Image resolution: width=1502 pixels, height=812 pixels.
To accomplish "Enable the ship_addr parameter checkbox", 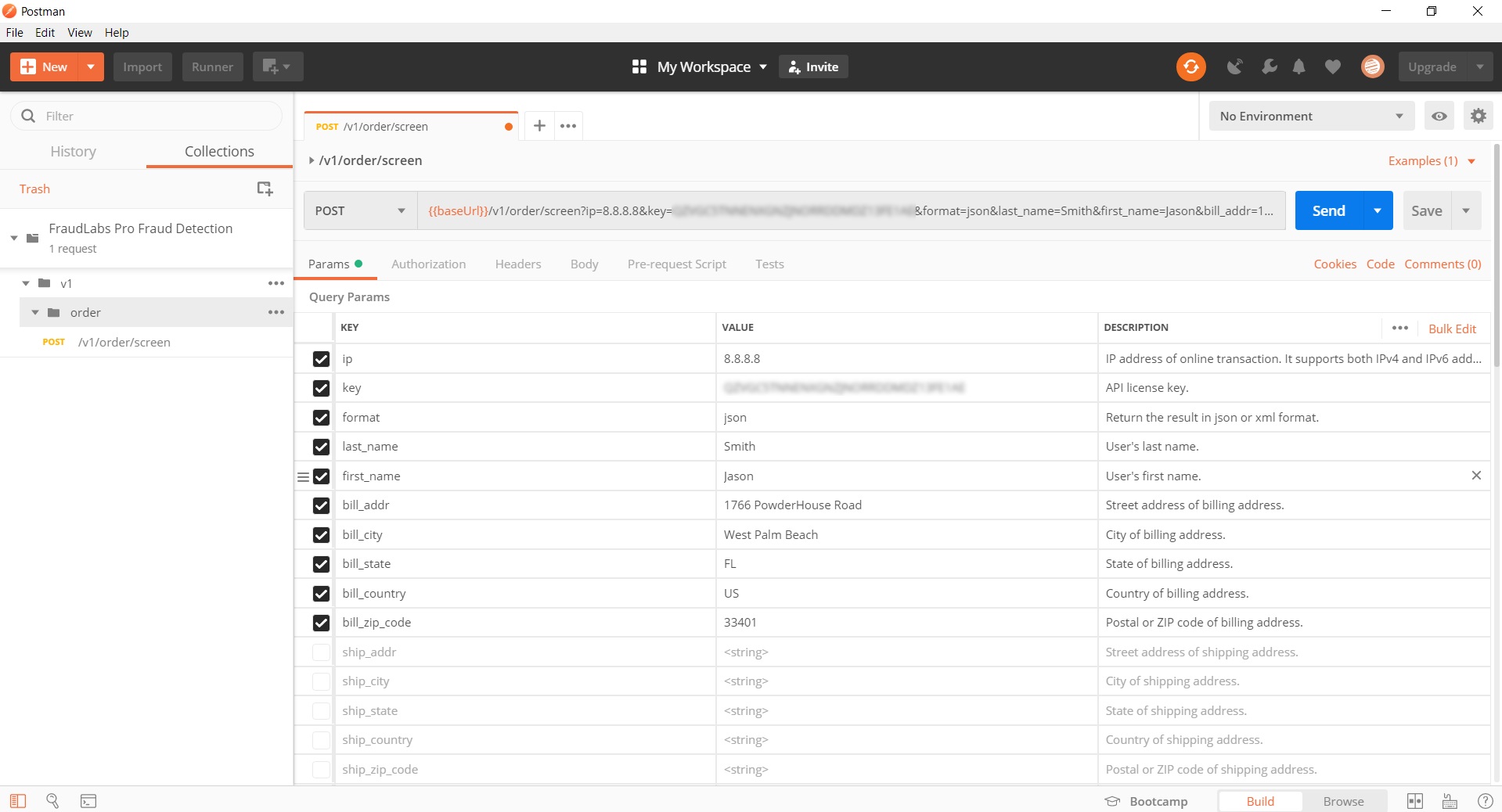I will click(x=321, y=652).
